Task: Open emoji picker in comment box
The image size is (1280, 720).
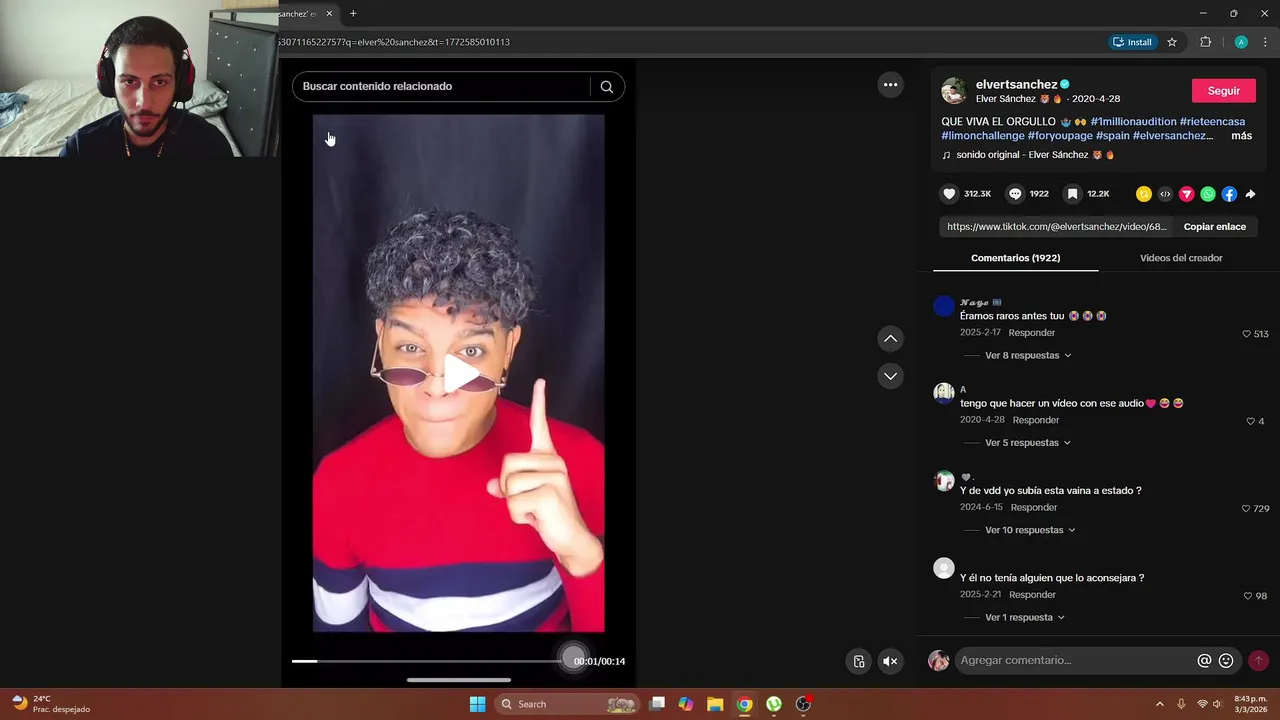Action: click(1226, 661)
